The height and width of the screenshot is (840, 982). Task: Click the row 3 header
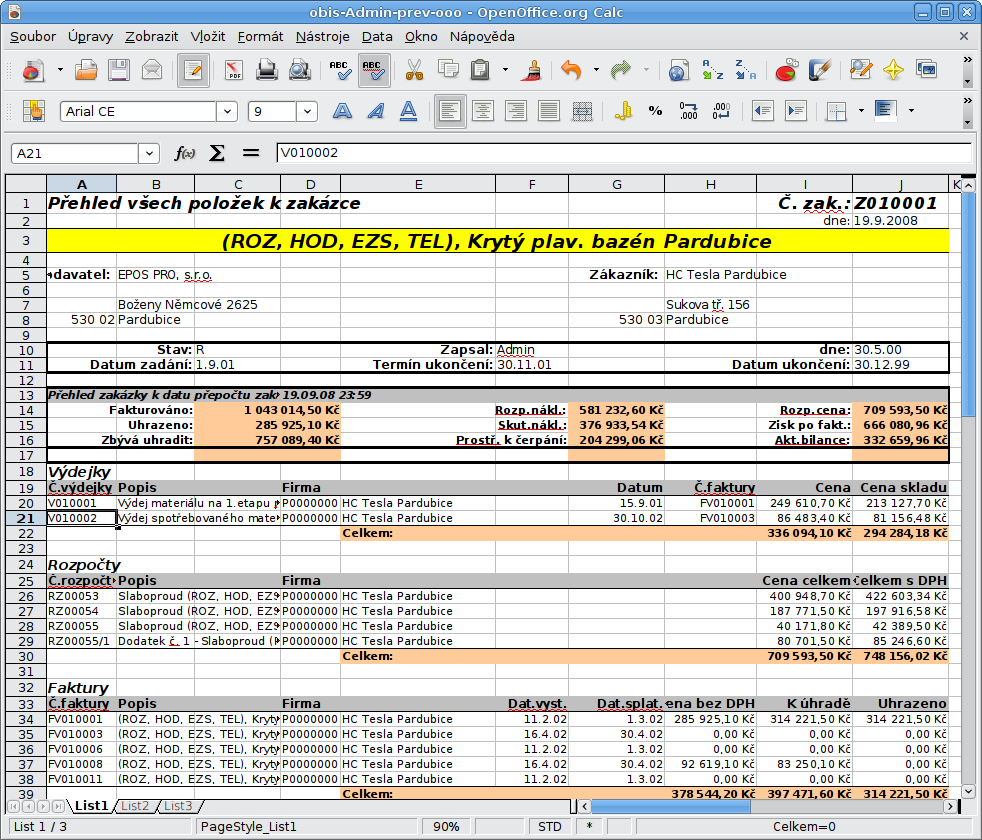pyautogui.click(x=25, y=241)
